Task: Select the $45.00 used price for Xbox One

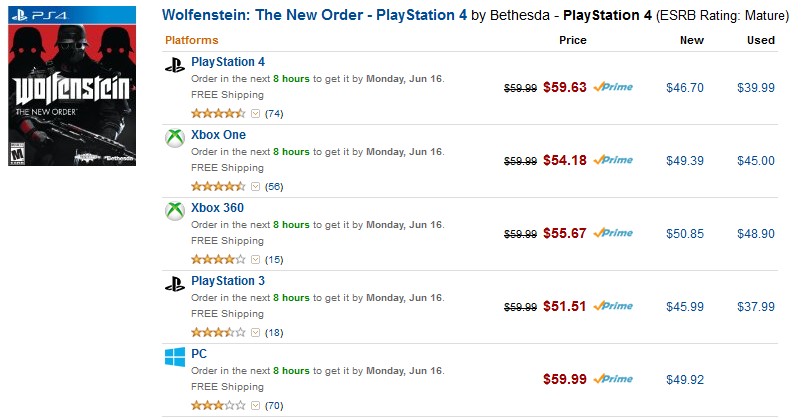Action: [756, 161]
